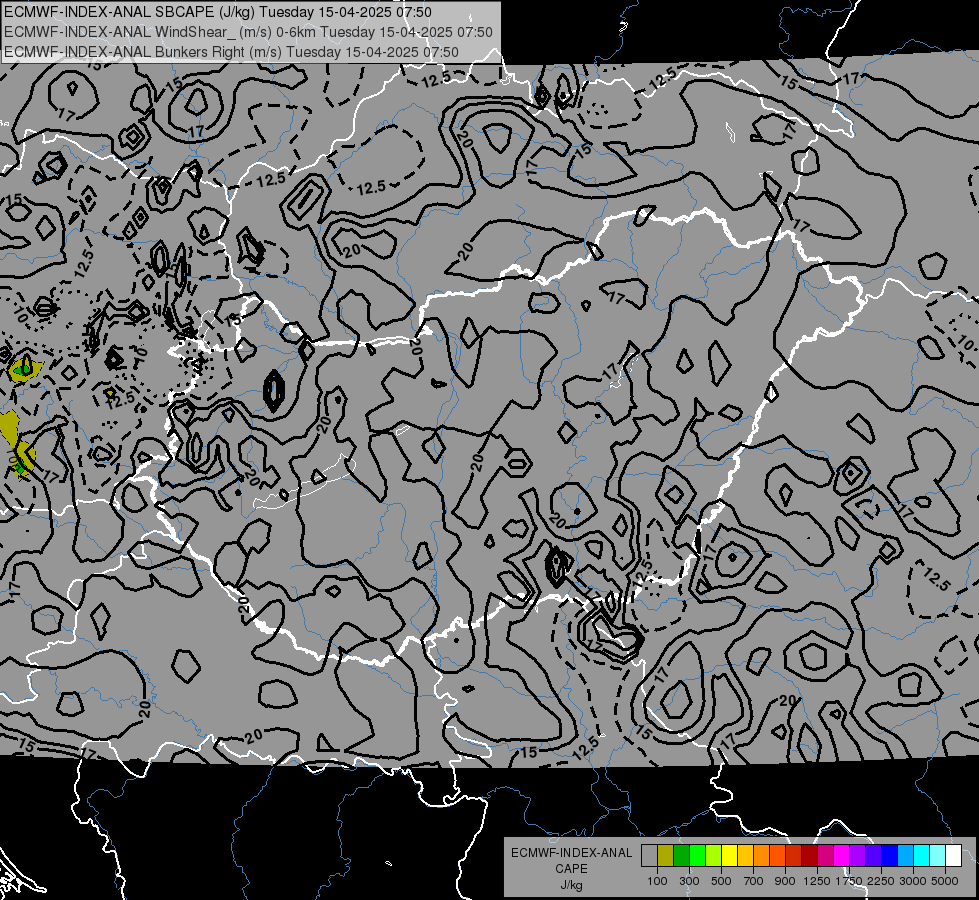Image resolution: width=979 pixels, height=900 pixels.
Task: Pick the white swatch at legend end
Action: tap(953, 856)
